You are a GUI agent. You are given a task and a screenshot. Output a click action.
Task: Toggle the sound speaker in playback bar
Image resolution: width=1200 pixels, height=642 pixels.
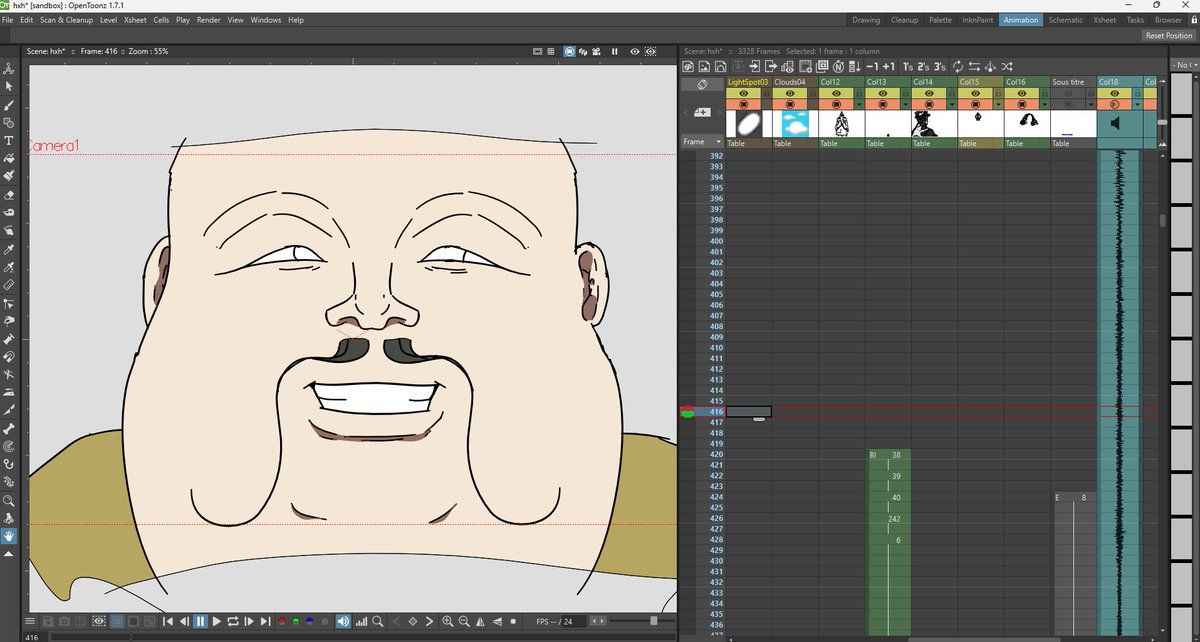pos(343,621)
